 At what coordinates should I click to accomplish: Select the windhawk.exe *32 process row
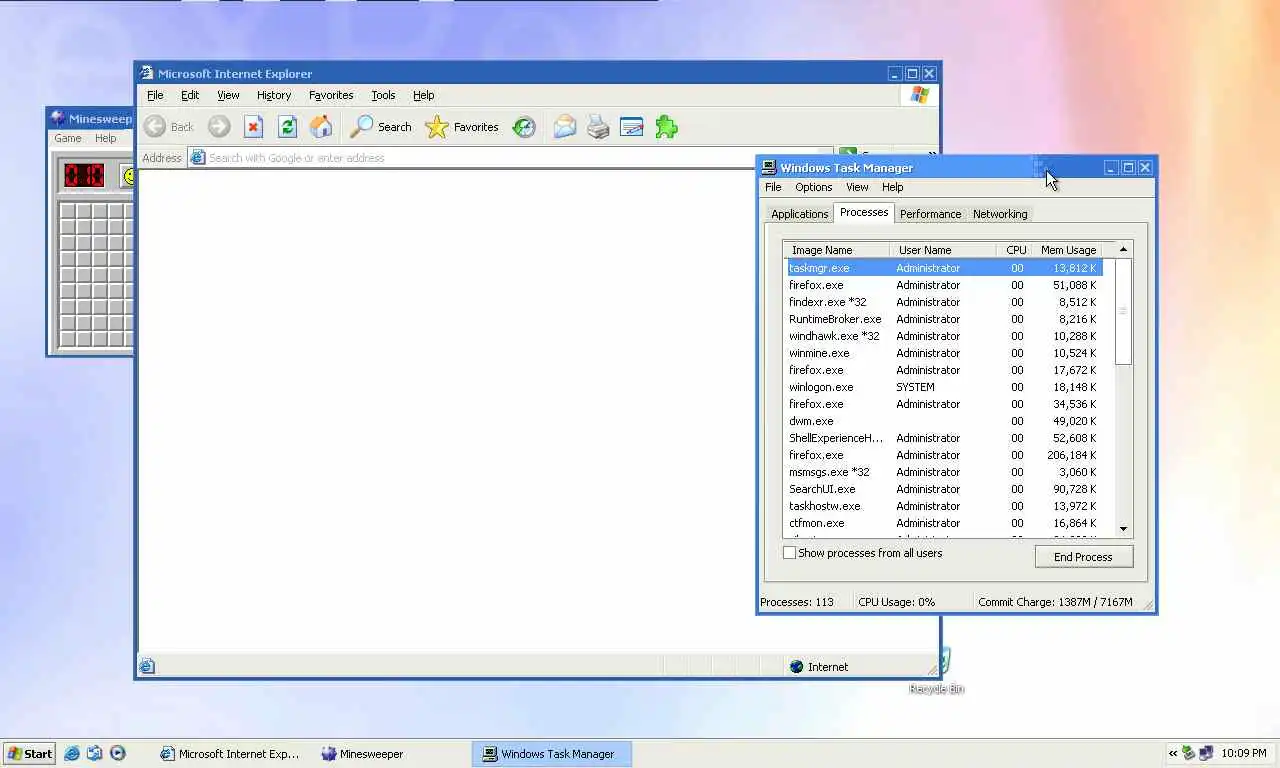943,336
